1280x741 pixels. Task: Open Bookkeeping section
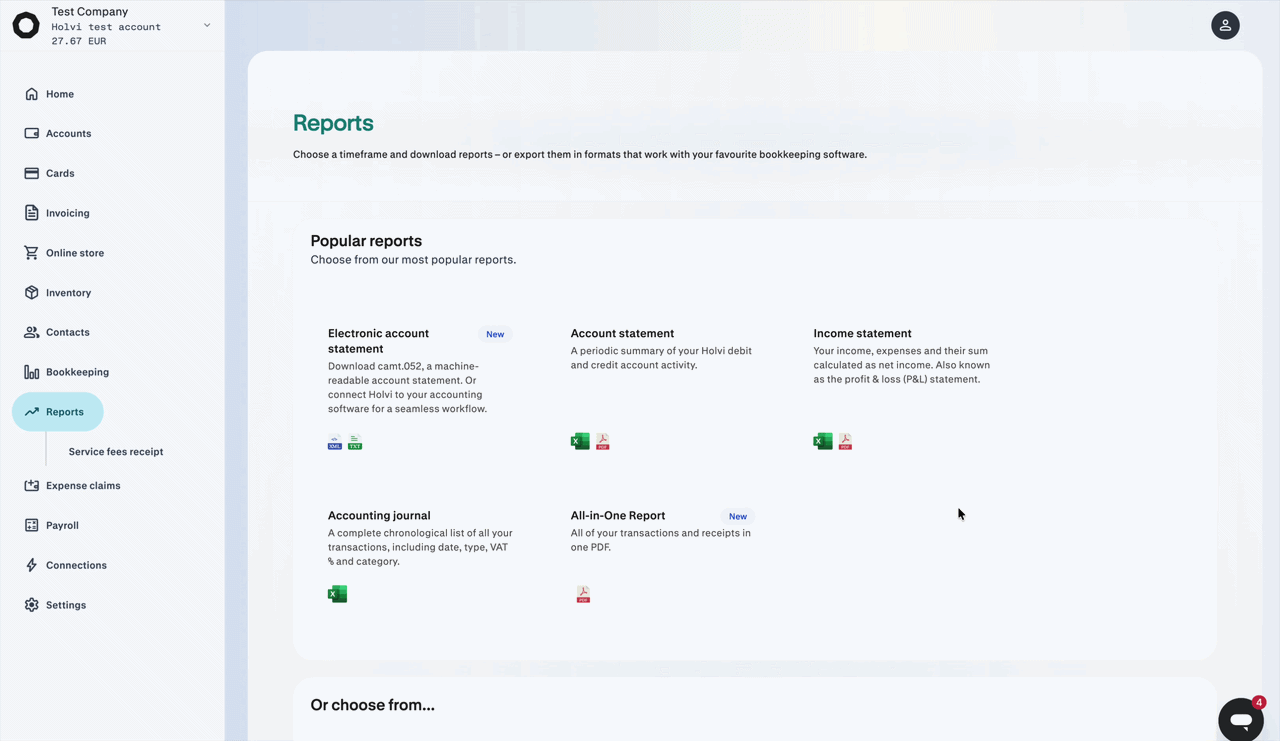point(77,372)
